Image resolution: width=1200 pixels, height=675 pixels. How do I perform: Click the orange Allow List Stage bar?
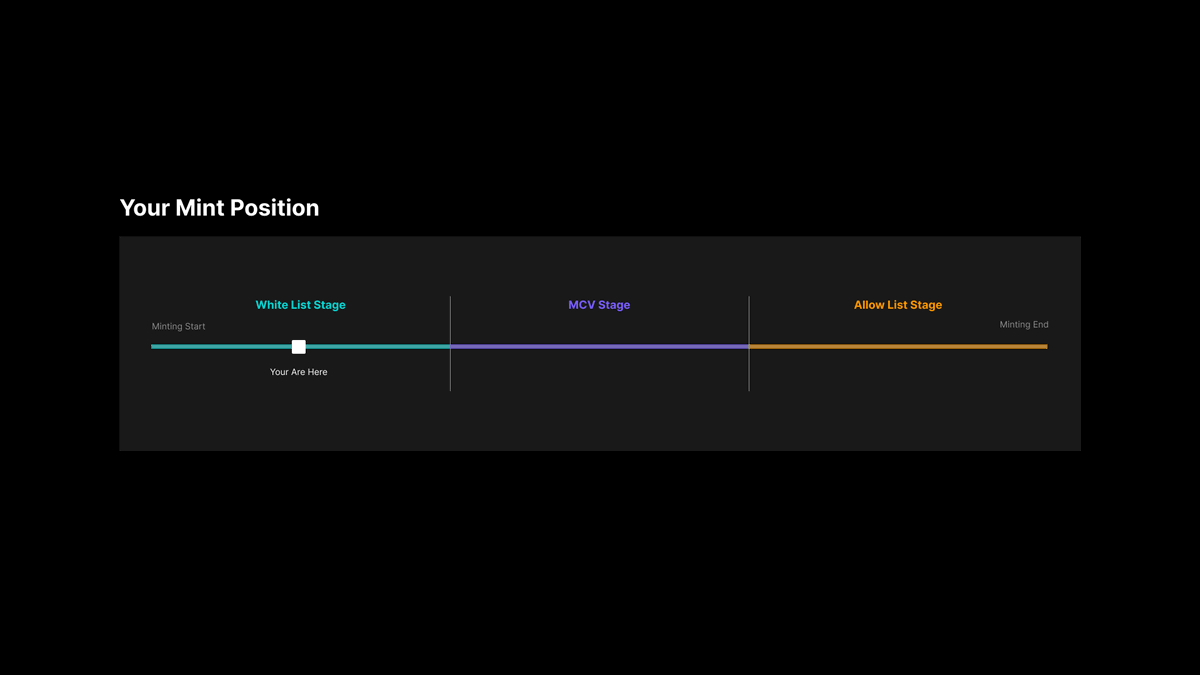pyautogui.click(x=898, y=347)
